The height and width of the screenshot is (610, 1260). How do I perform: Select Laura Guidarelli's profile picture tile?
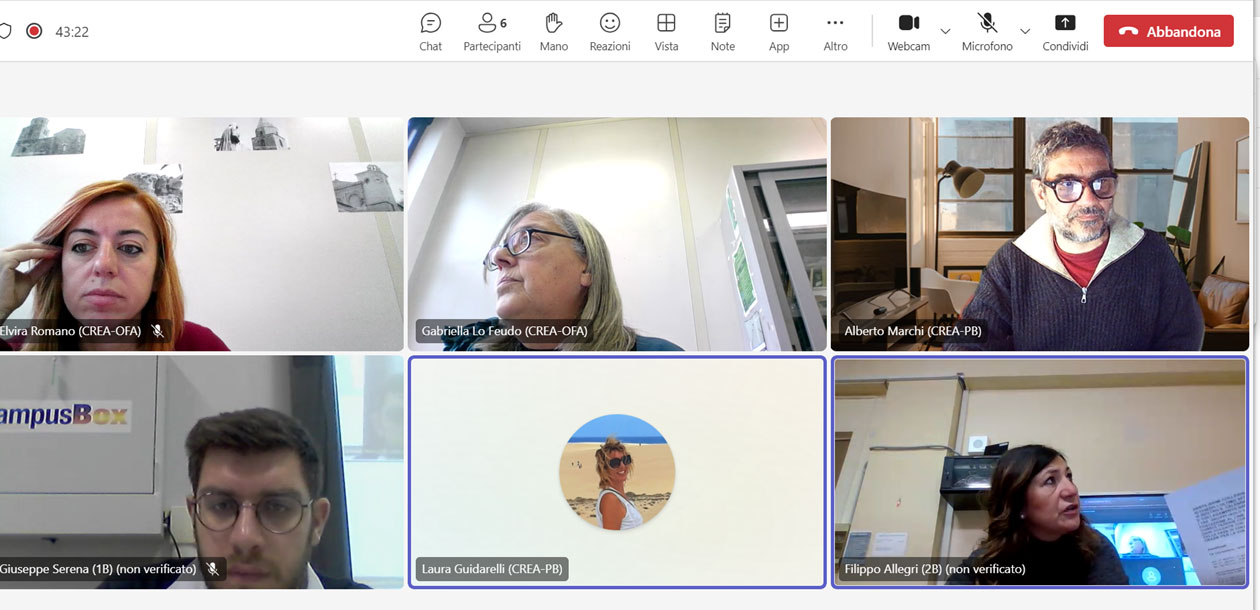click(617, 471)
